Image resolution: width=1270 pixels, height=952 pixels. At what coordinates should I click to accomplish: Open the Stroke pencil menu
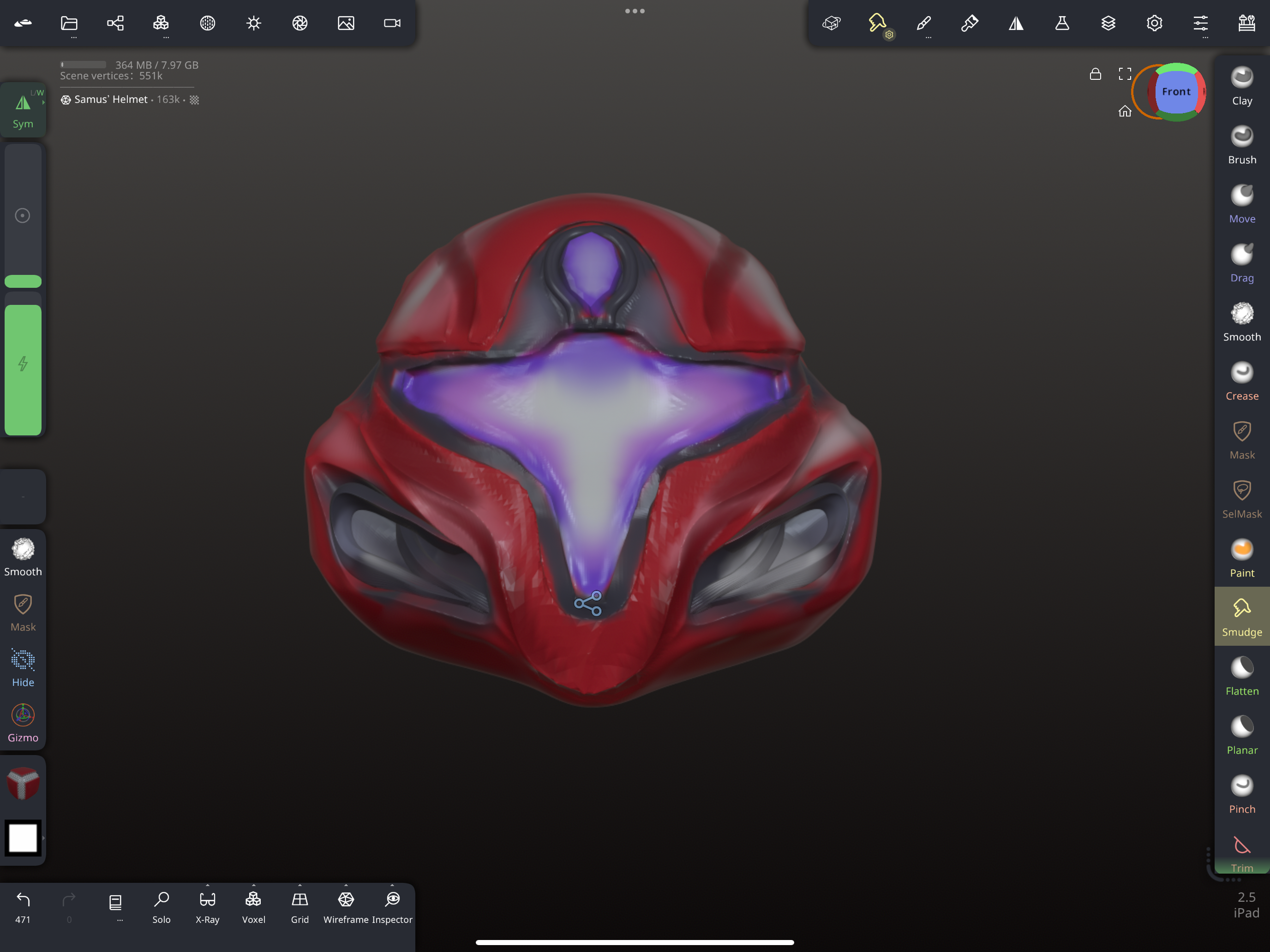924,23
